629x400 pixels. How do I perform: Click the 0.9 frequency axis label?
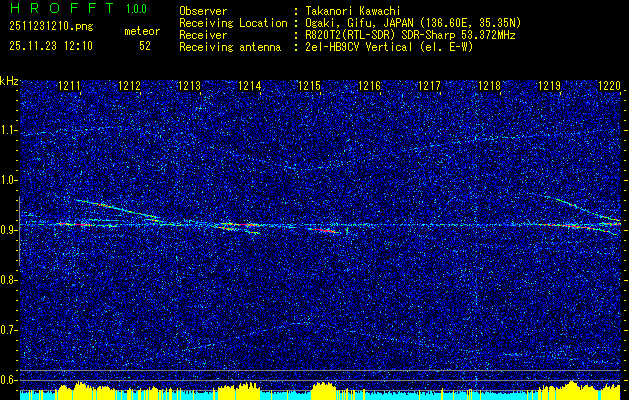(9, 230)
